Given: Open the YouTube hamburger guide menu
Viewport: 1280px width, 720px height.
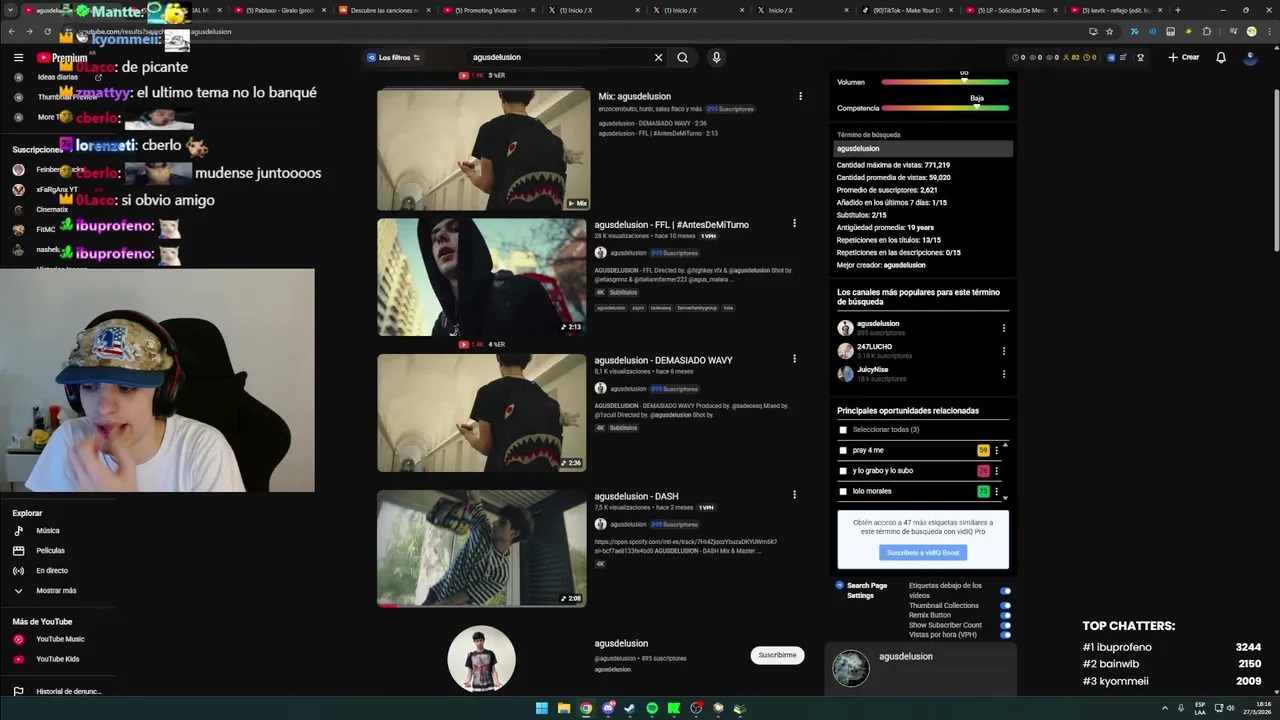Looking at the screenshot, I should [18, 58].
